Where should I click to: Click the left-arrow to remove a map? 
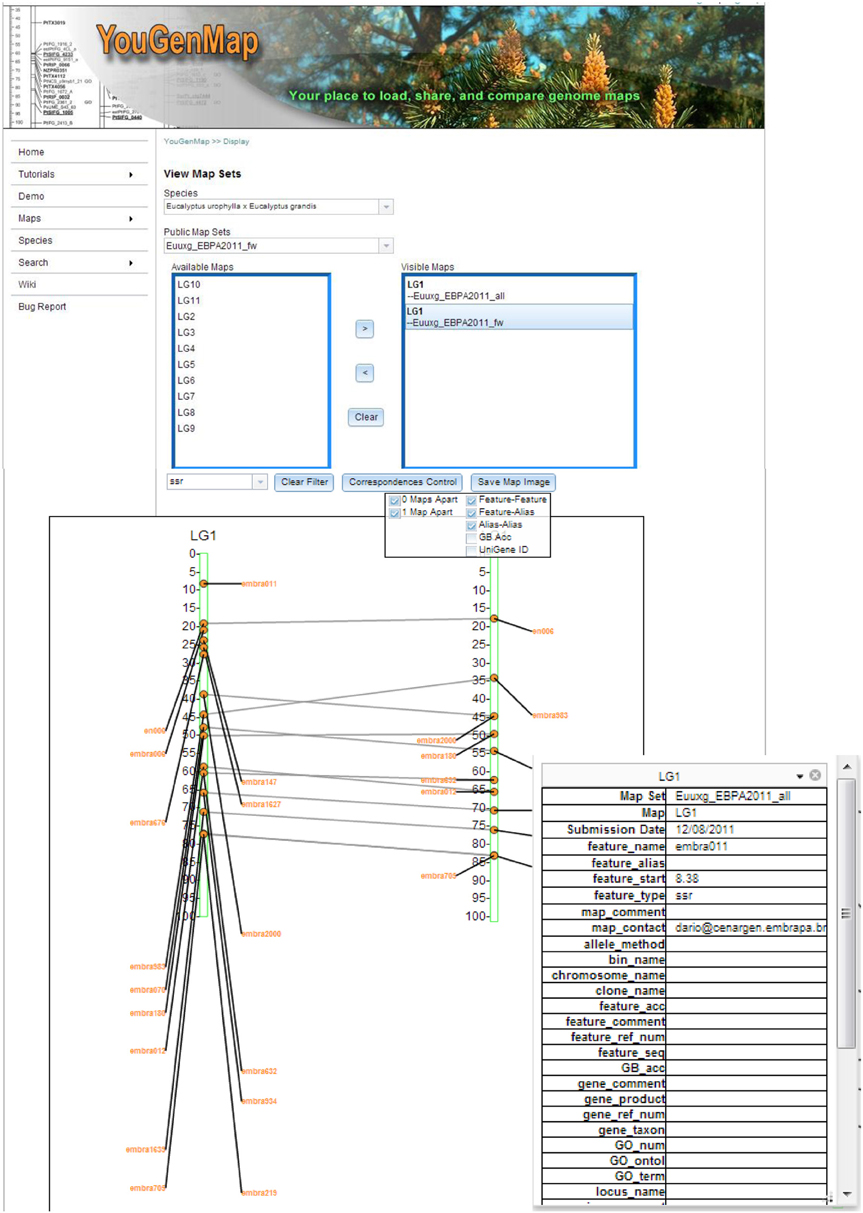tap(364, 374)
